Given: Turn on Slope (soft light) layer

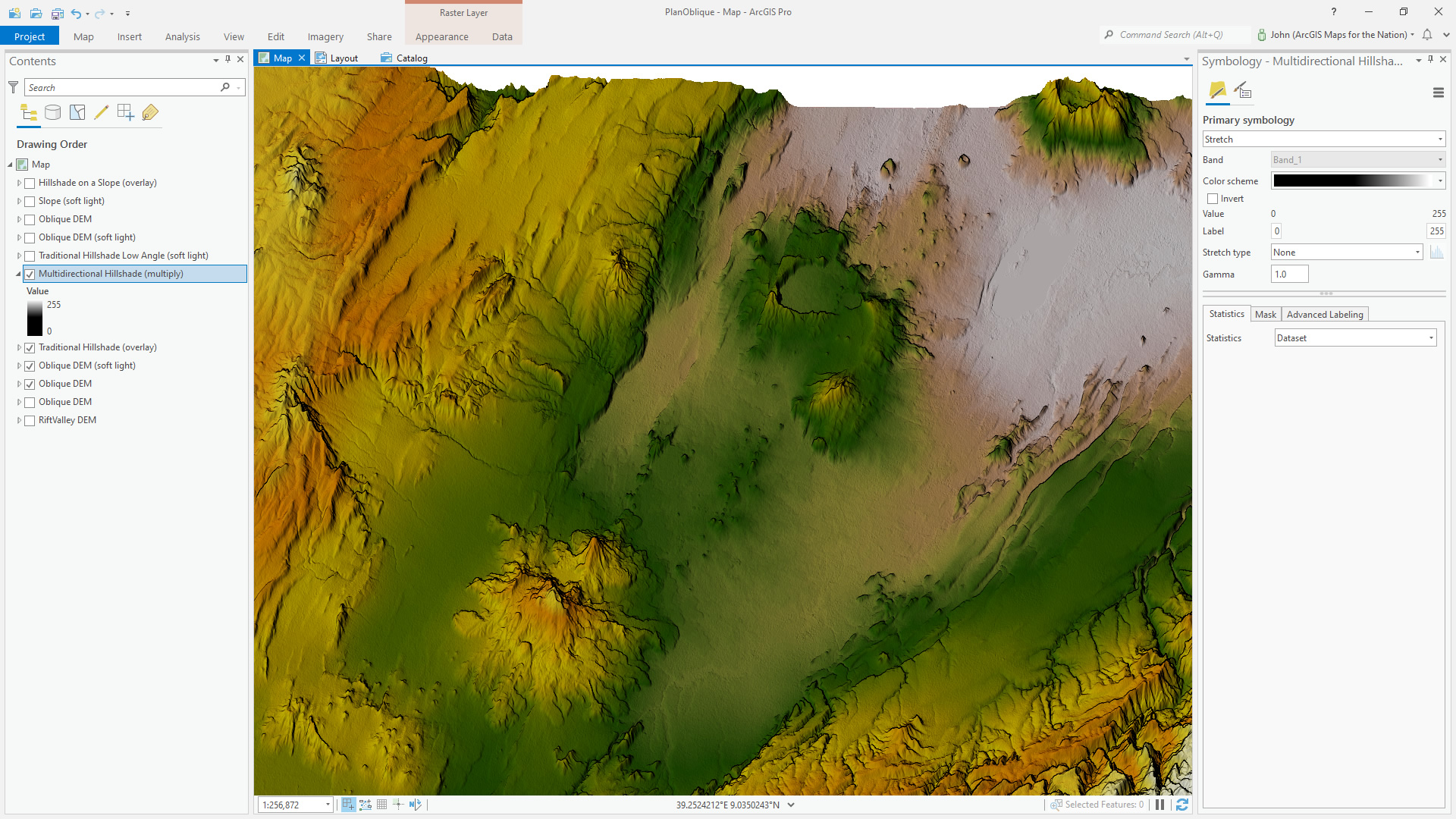Looking at the screenshot, I should tap(30, 202).
